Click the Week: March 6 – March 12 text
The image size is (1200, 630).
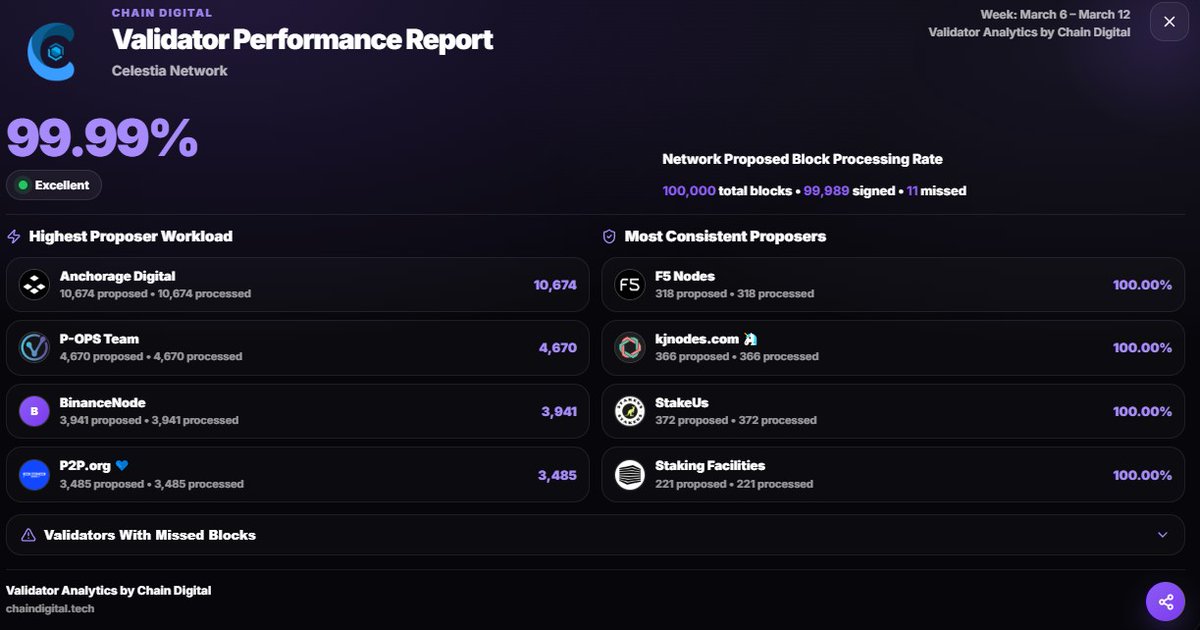(x=1057, y=15)
